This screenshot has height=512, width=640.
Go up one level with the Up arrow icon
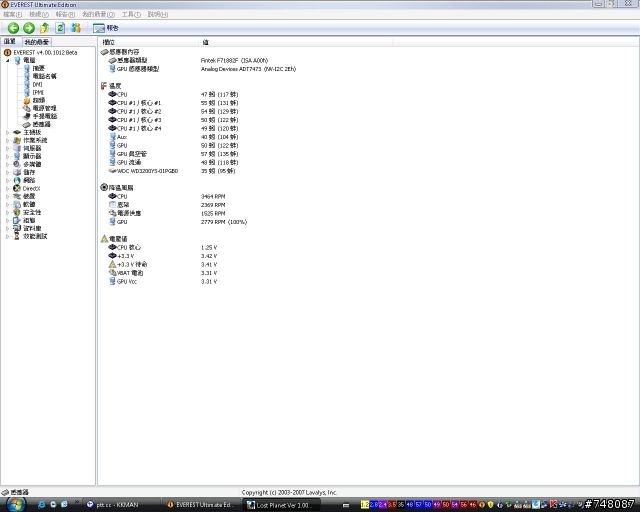click(x=44, y=28)
